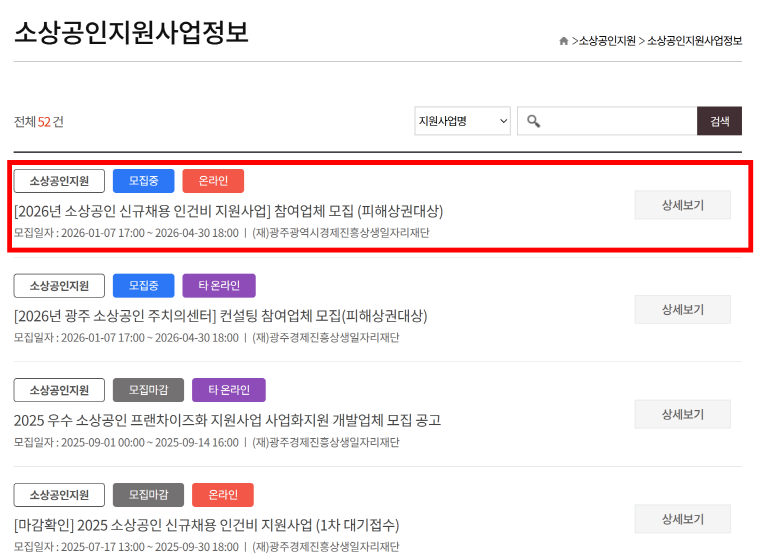
Task: Click the home icon in the breadcrumb
Action: [563, 41]
